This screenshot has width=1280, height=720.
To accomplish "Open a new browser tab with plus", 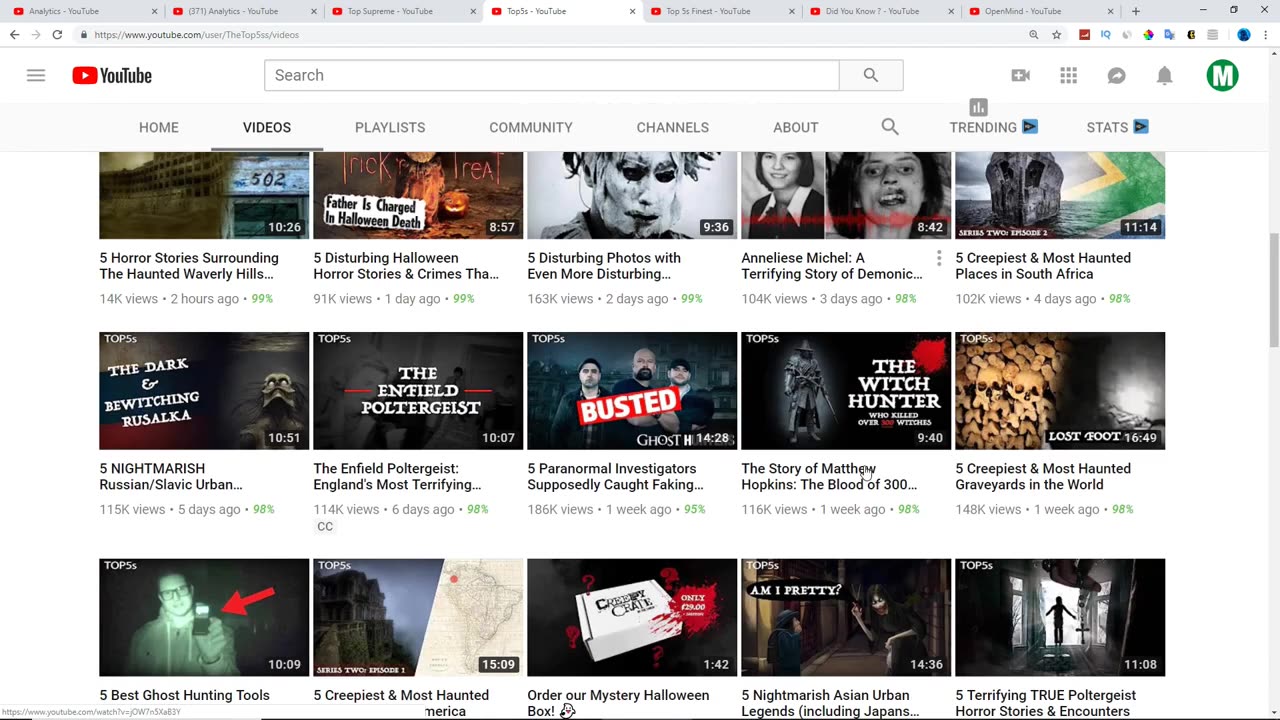I will coord(1135,11).
